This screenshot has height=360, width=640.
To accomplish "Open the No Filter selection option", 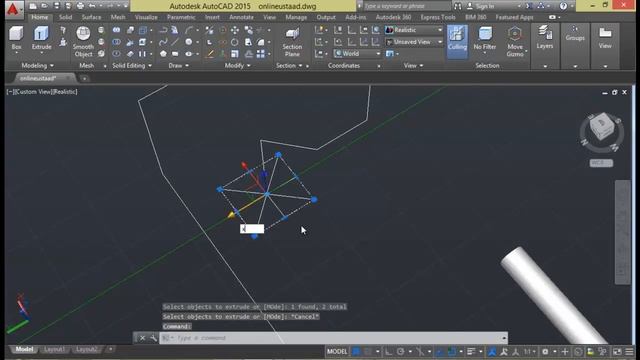I will 485,39.
